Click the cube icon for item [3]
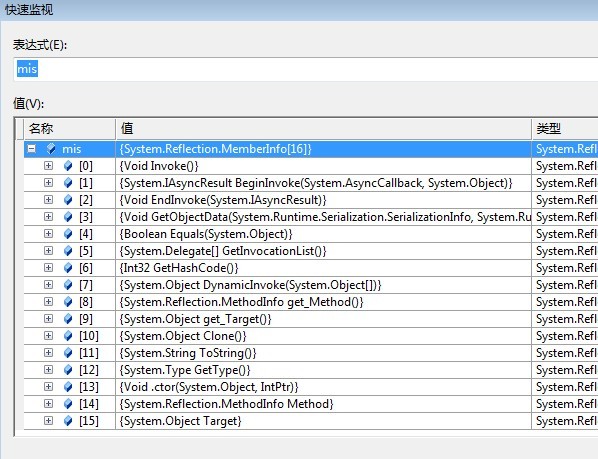Viewport: 598px width, 459px height. (x=68, y=217)
